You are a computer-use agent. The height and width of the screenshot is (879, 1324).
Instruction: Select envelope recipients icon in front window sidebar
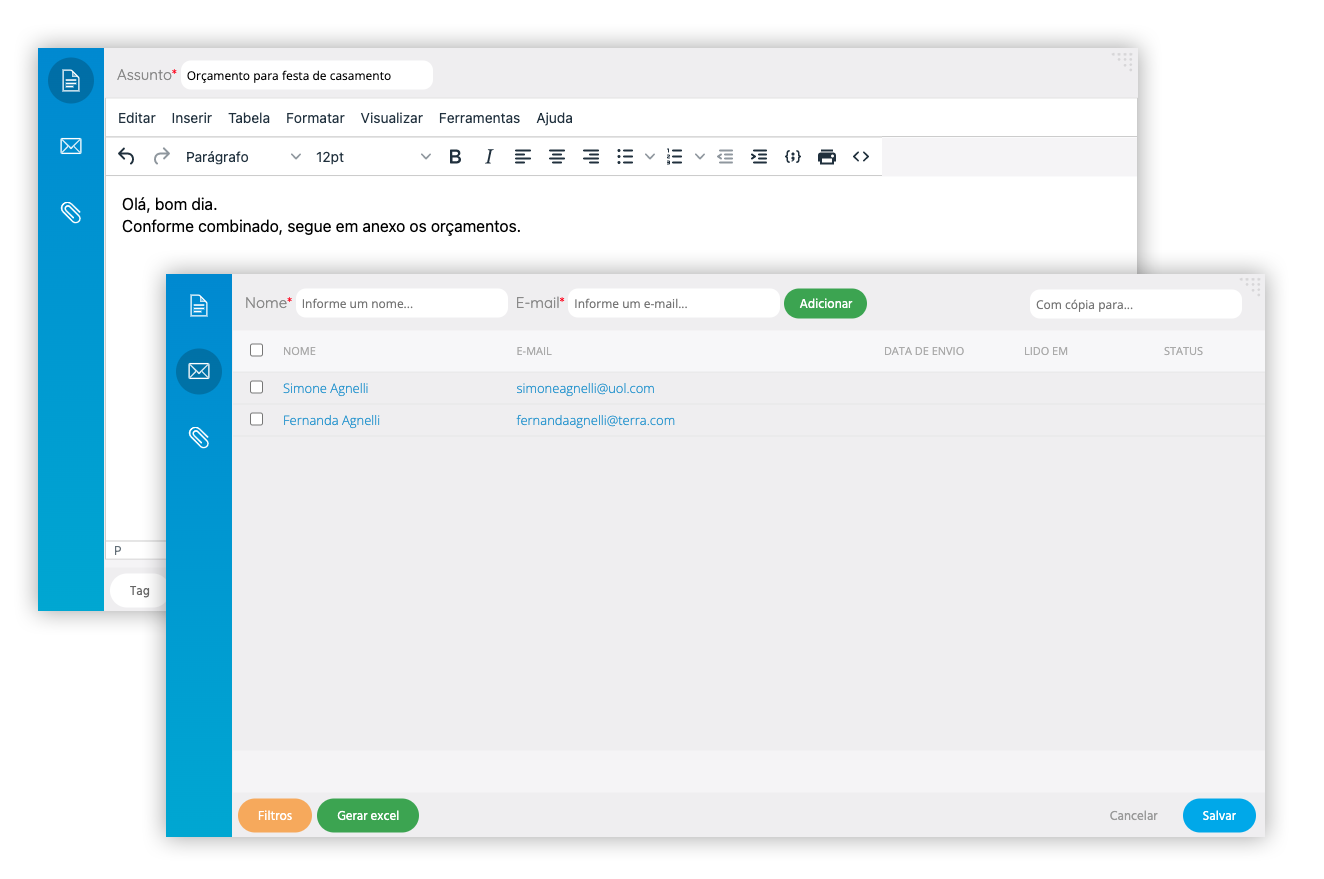coord(199,371)
